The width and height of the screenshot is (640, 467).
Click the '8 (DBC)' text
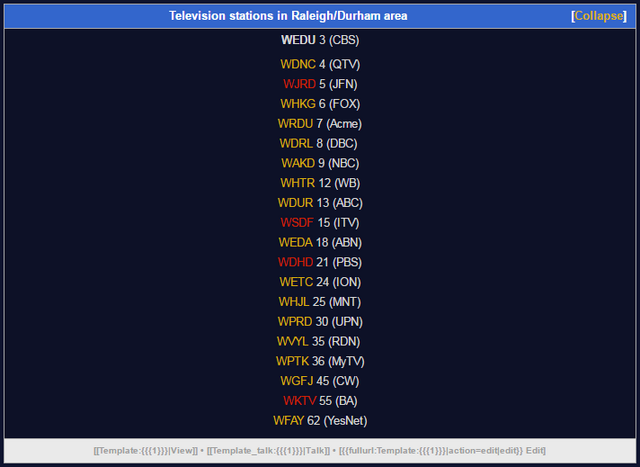pos(337,144)
